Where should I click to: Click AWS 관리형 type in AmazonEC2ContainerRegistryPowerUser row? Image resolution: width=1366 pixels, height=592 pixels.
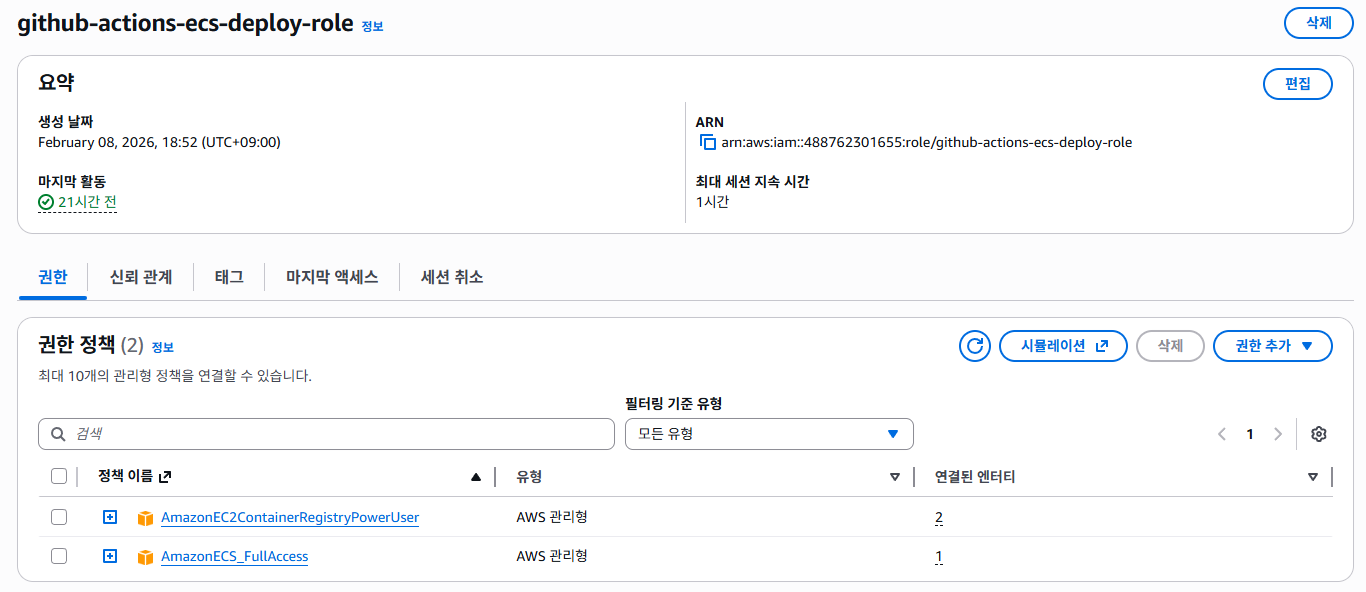pyautogui.click(x=551, y=517)
